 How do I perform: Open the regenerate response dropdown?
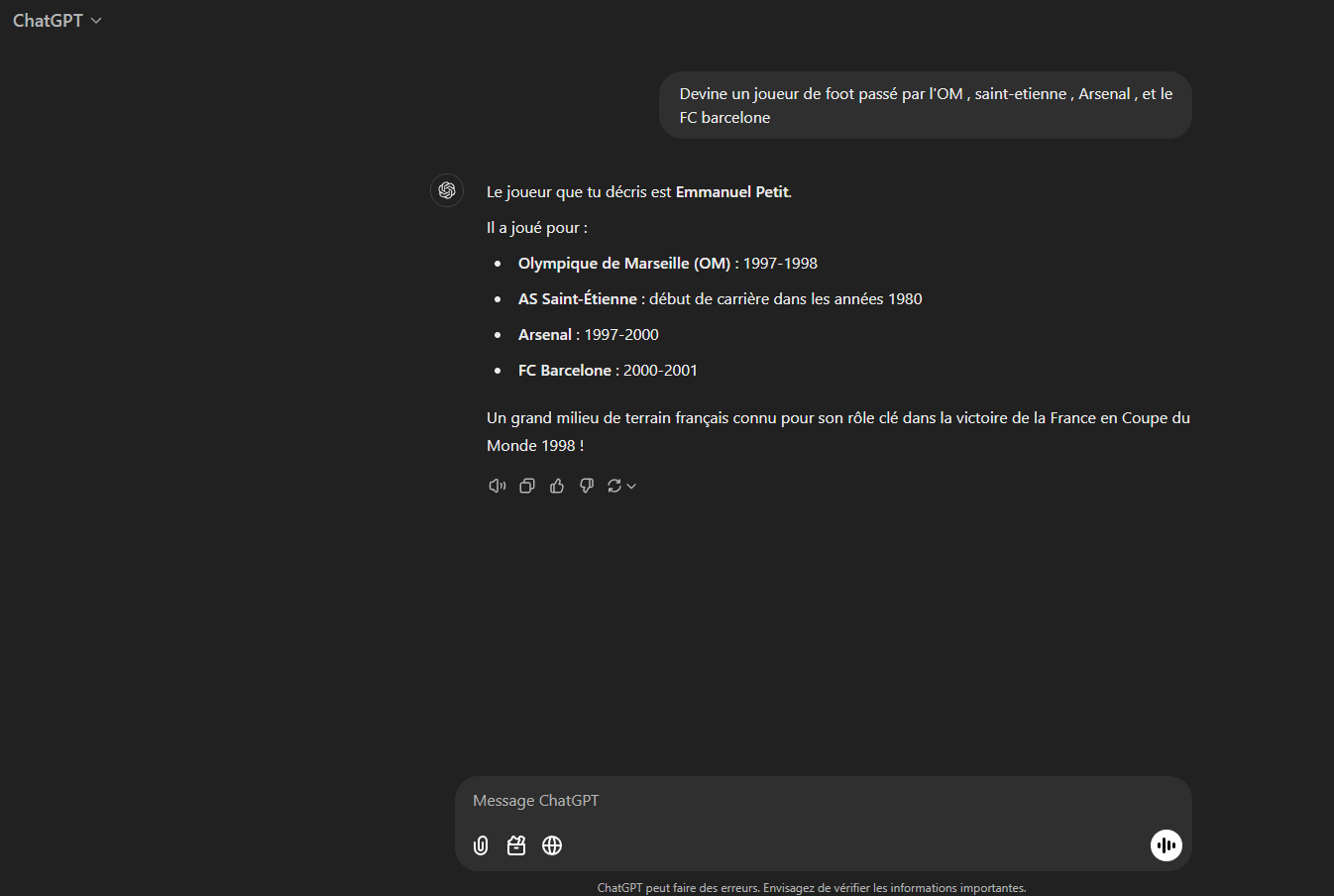[621, 486]
